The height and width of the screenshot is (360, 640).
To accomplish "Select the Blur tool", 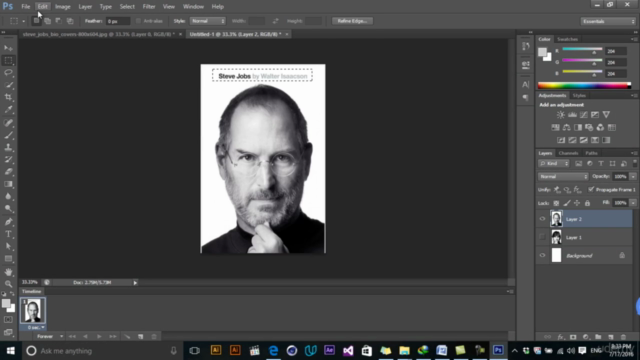I will (x=8, y=196).
